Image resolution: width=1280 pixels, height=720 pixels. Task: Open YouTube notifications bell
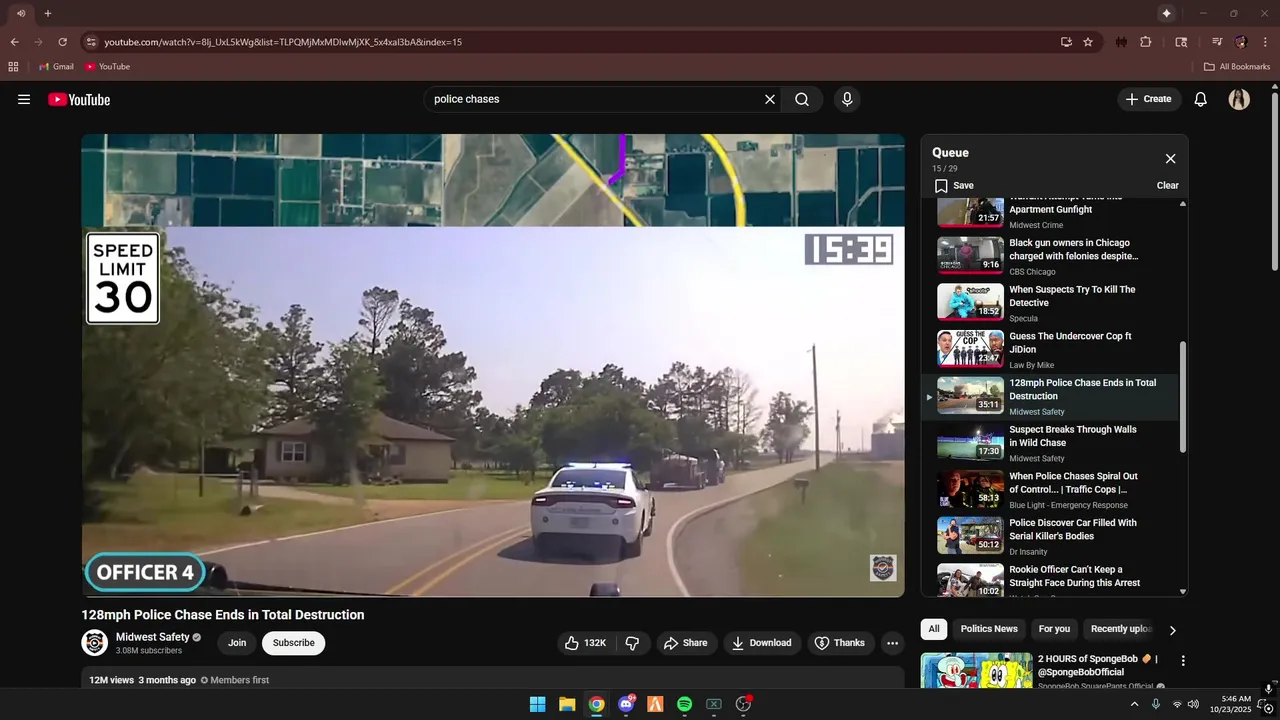[1201, 99]
